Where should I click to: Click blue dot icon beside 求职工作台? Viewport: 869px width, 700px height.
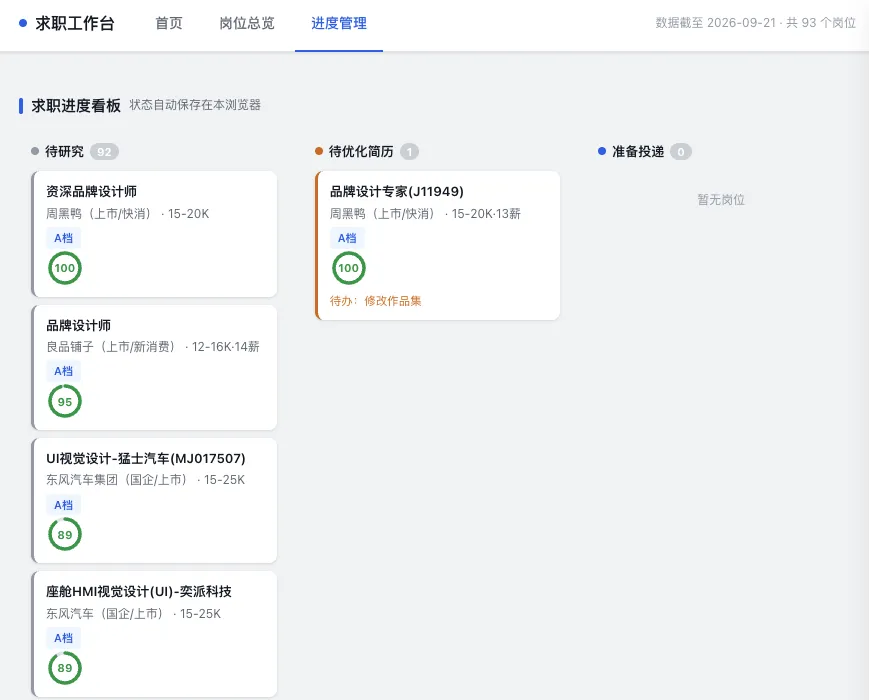[23, 23]
